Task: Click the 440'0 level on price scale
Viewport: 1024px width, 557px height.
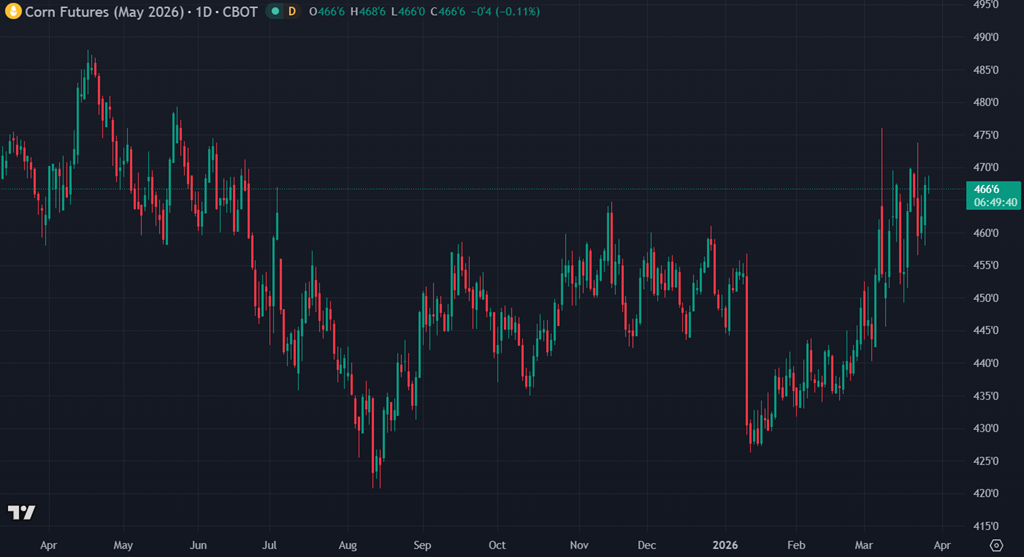Action: click(987, 363)
